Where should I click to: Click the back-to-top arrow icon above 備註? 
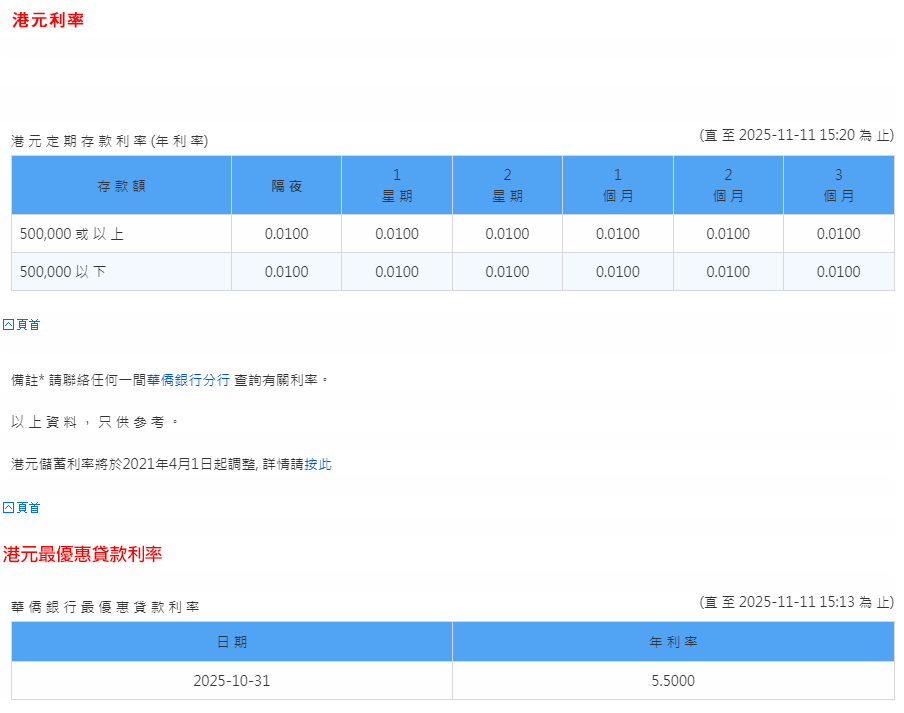[x=9, y=324]
